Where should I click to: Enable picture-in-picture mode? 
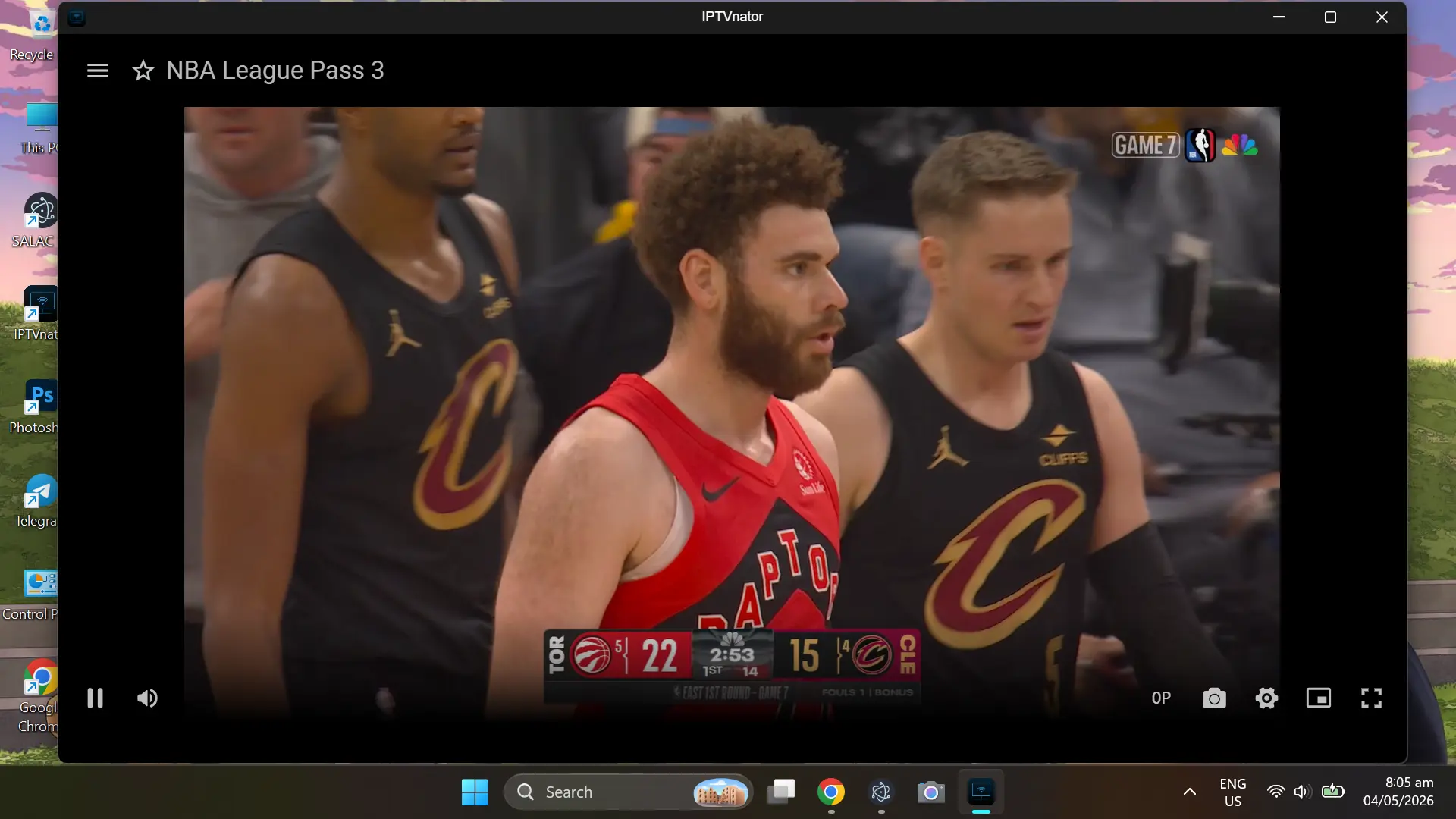click(1319, 698)
